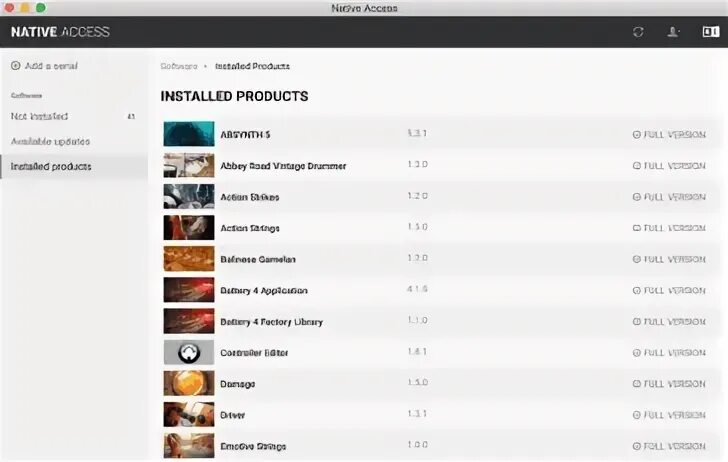Click version 4.1.5 of Battery 4 Application
Screen dimensions: 728x462
tap(417, 289)
